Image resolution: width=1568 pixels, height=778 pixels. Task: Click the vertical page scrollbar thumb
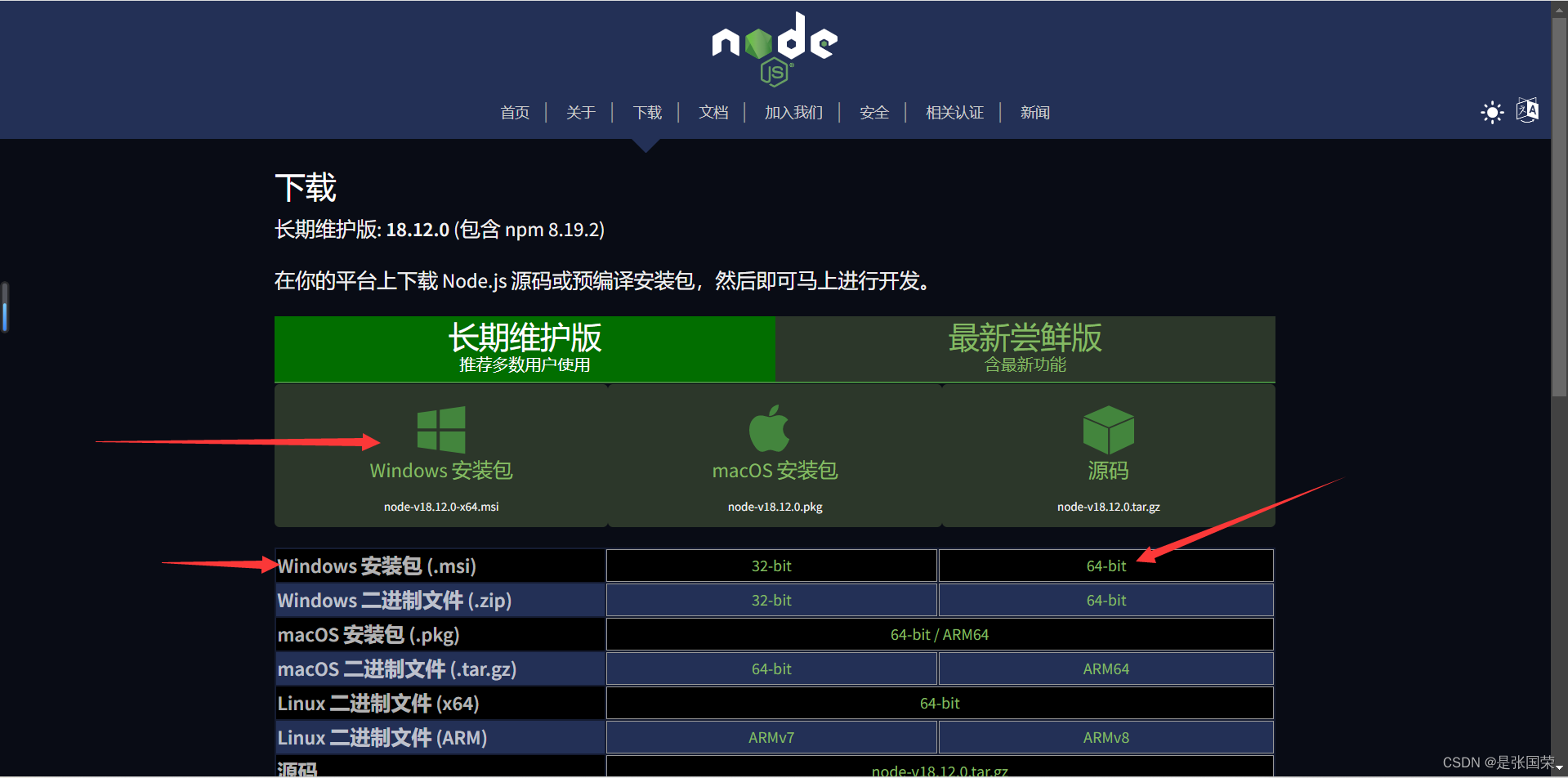[1559, 206]
